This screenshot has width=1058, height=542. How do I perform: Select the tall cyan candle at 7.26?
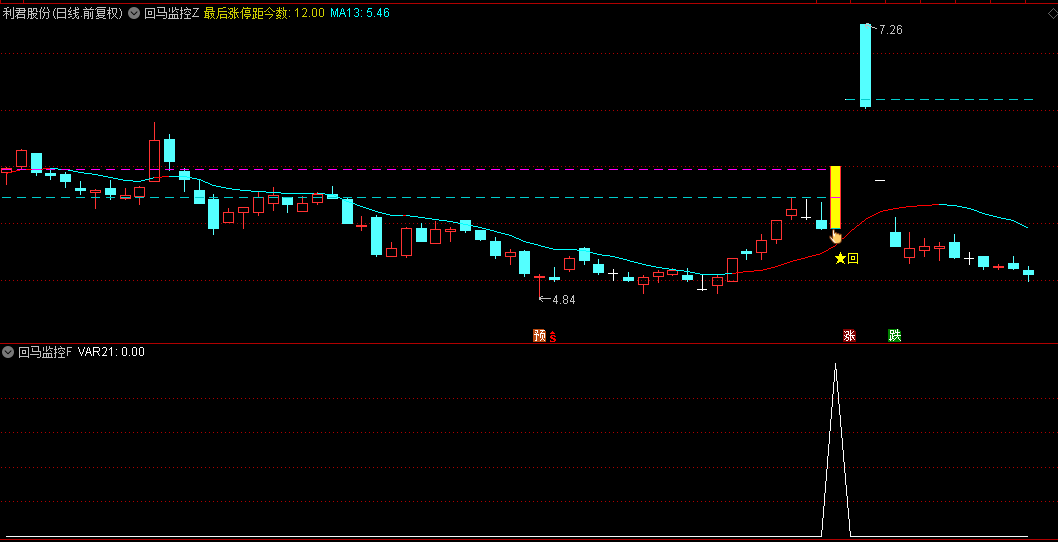tap(865, 65)
